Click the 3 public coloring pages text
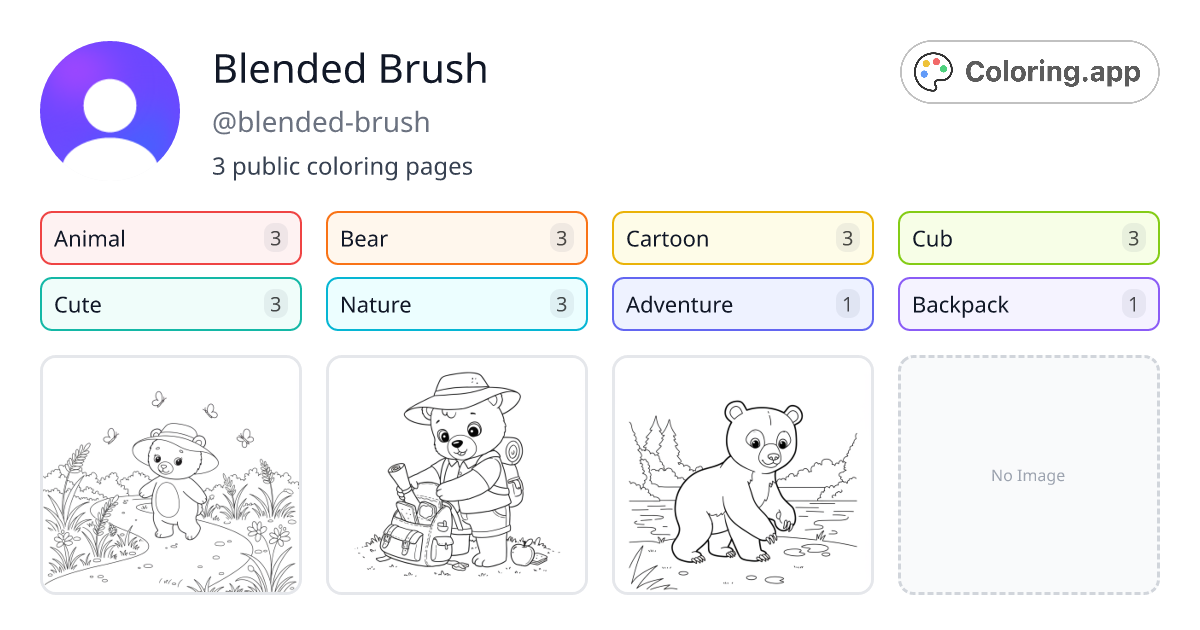This screenshot has height=630, width=1200. 343,166
